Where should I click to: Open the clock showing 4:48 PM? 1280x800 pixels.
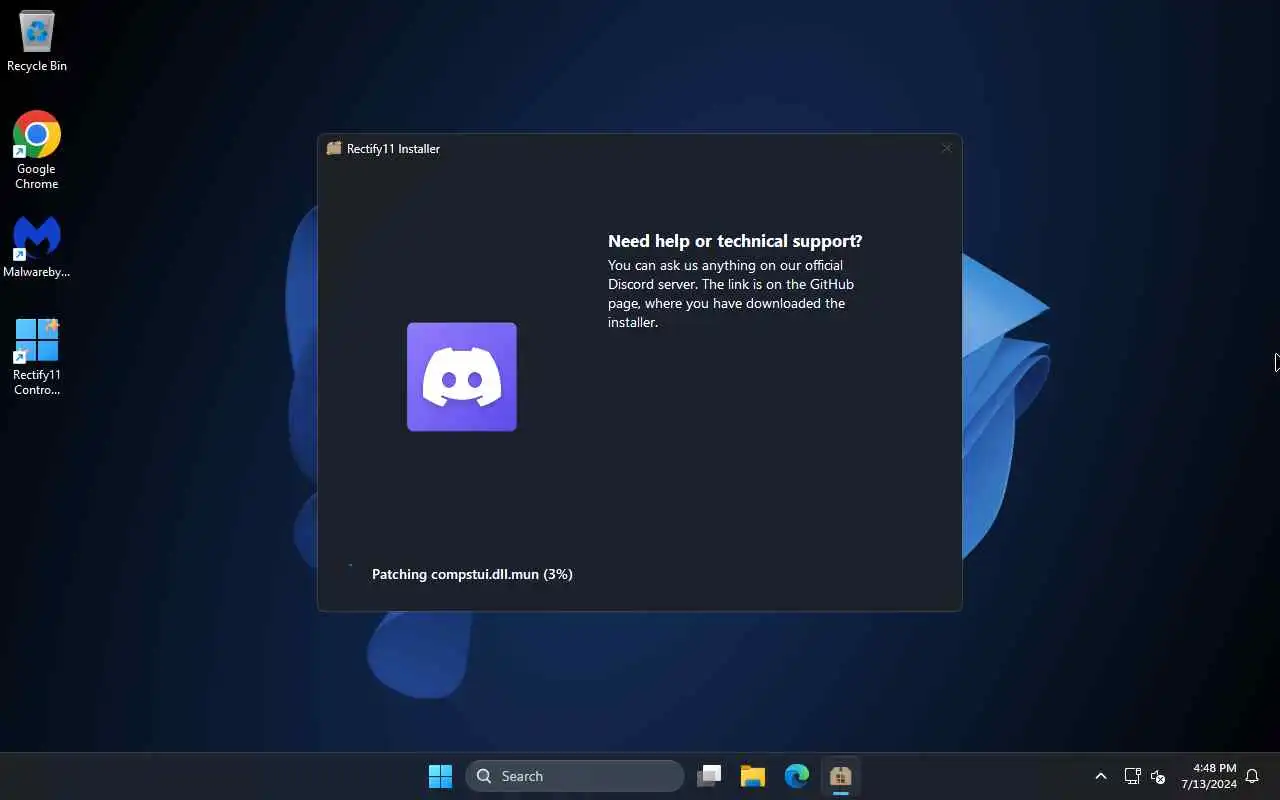tap(1209, 776)
